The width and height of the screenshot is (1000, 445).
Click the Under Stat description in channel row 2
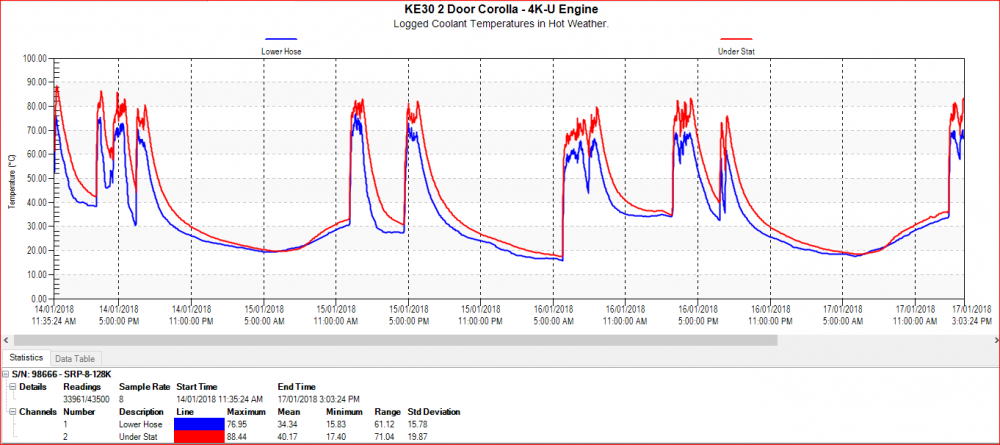(136, 437)
